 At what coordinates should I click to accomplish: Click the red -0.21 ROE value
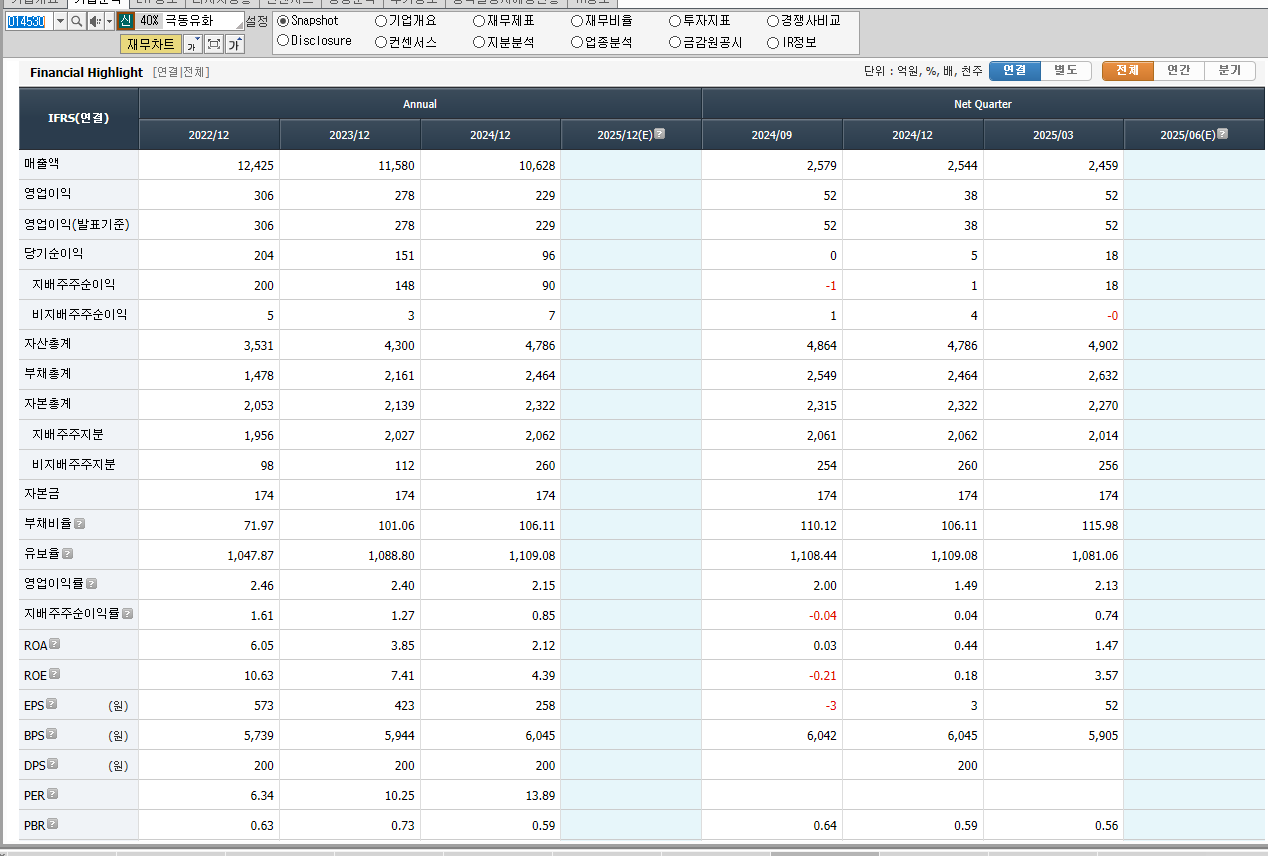[x=823, y=675]
